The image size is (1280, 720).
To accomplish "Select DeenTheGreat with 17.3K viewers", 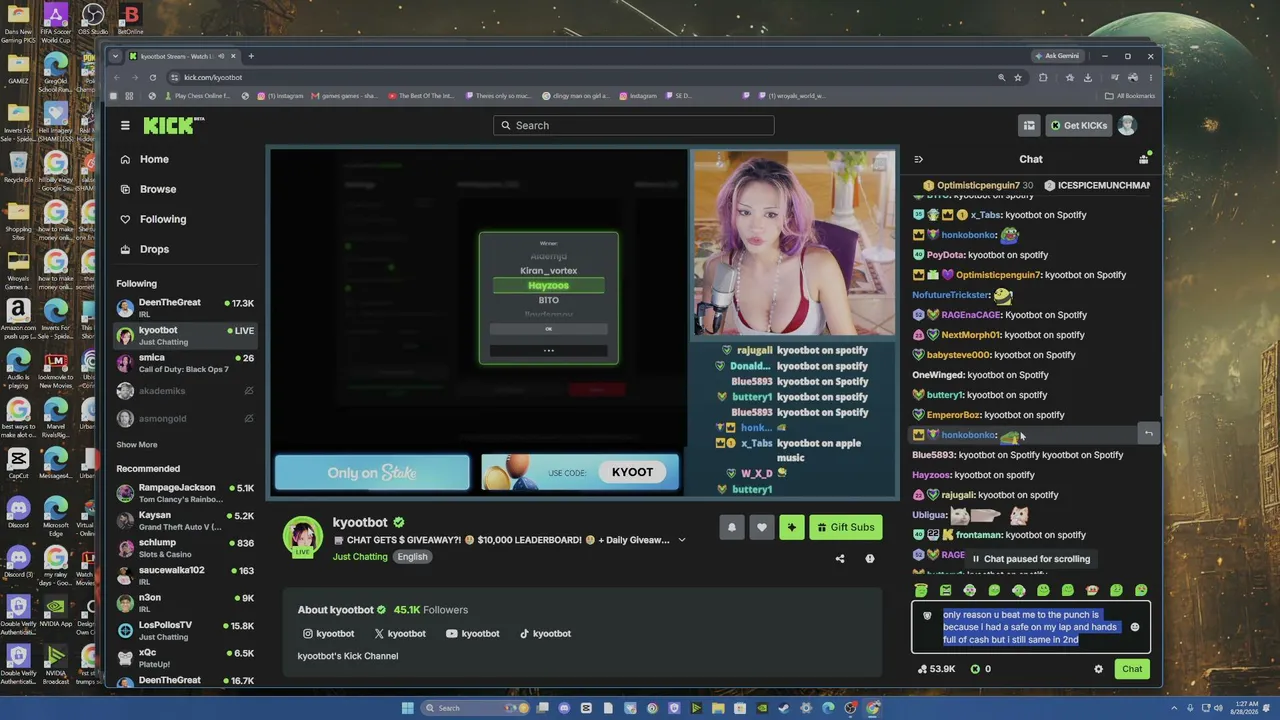I will tap(186, 308).
